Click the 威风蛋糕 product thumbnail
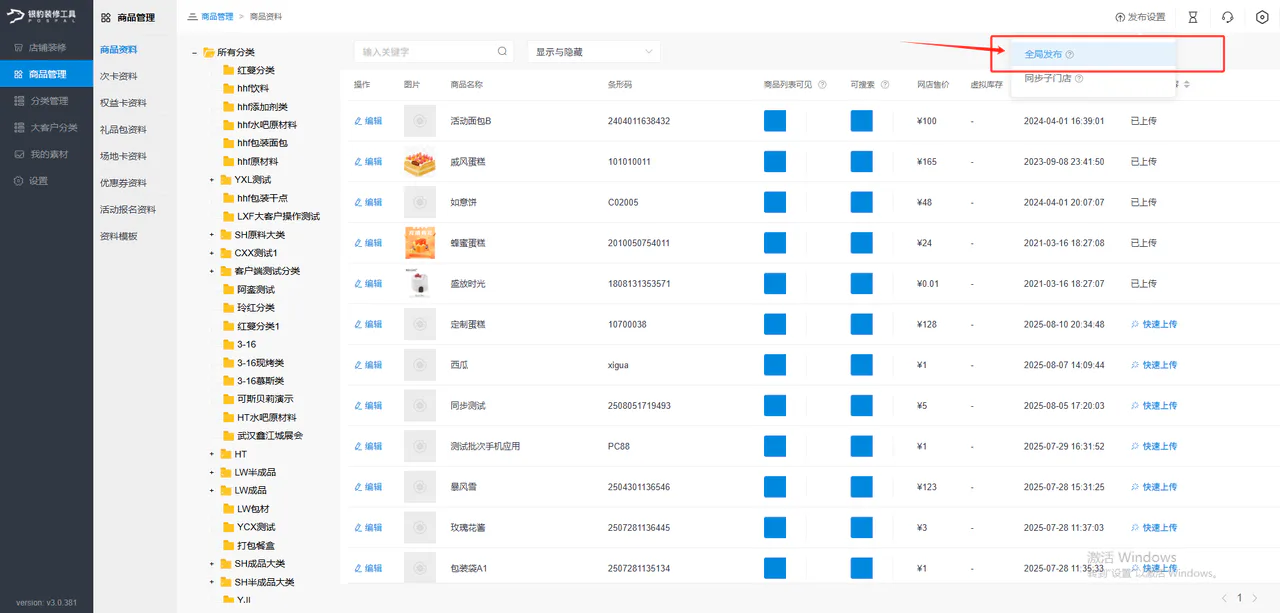The height and width of the screenshot is (613, 1280). 420,162
